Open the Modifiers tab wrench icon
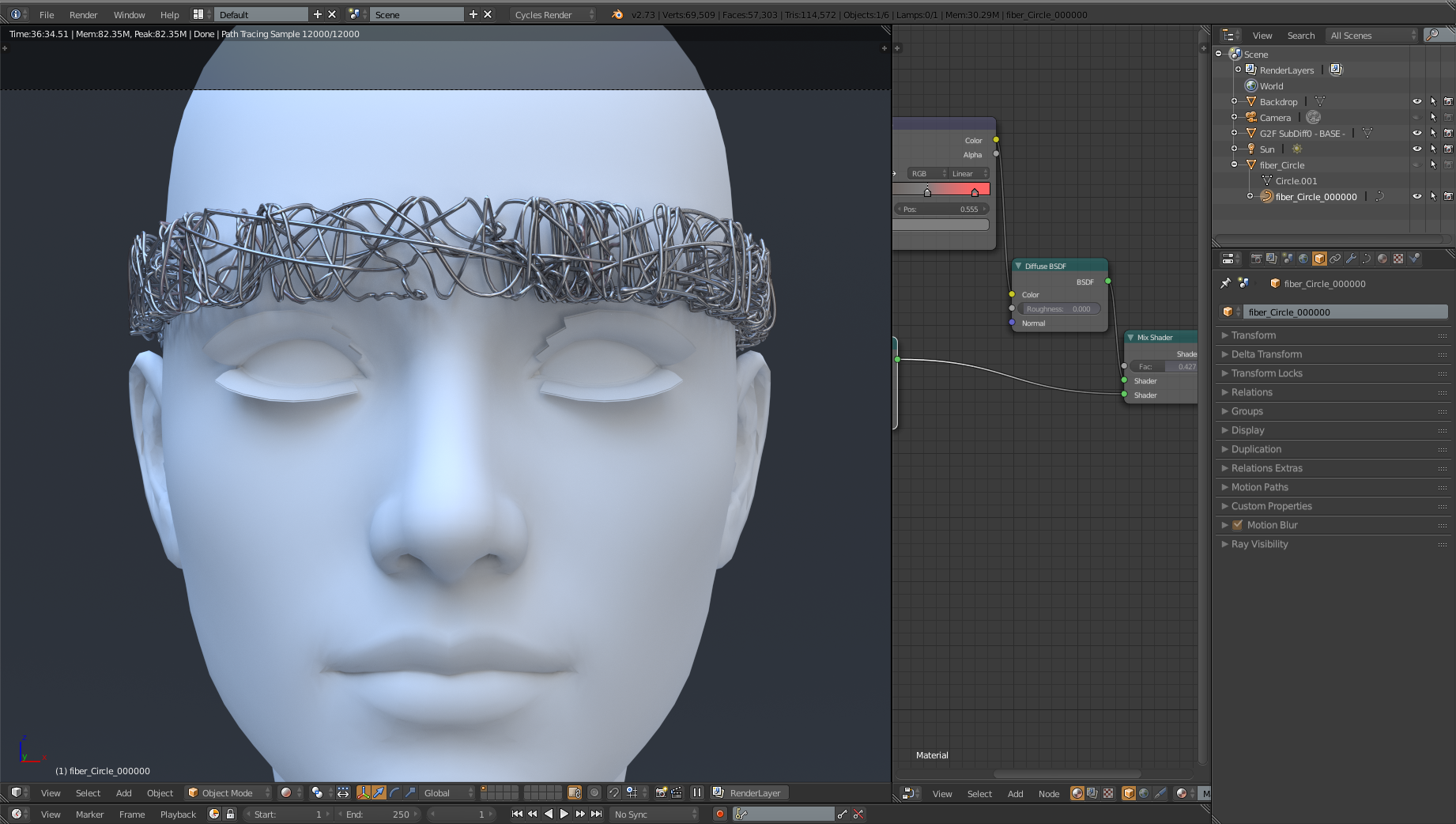Image resolution: width=1456 pixels, height=824 pixels. tap(1351, 259)
